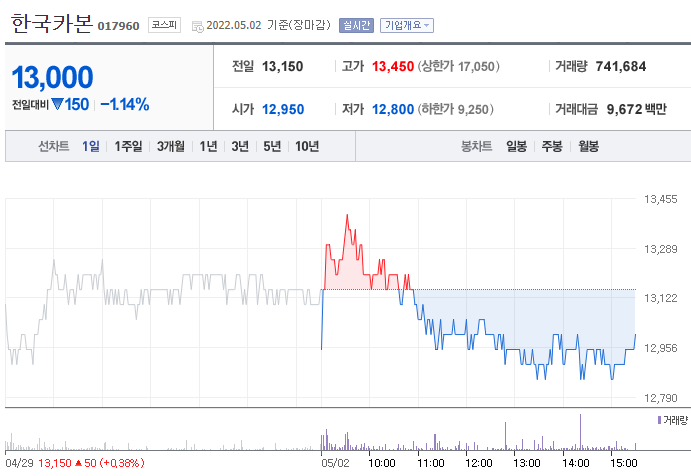Image resolution: width=691 pixels, height=476 pixels.
Task: Click the 12:00 time axis label
Action: (x=479, y=463)
